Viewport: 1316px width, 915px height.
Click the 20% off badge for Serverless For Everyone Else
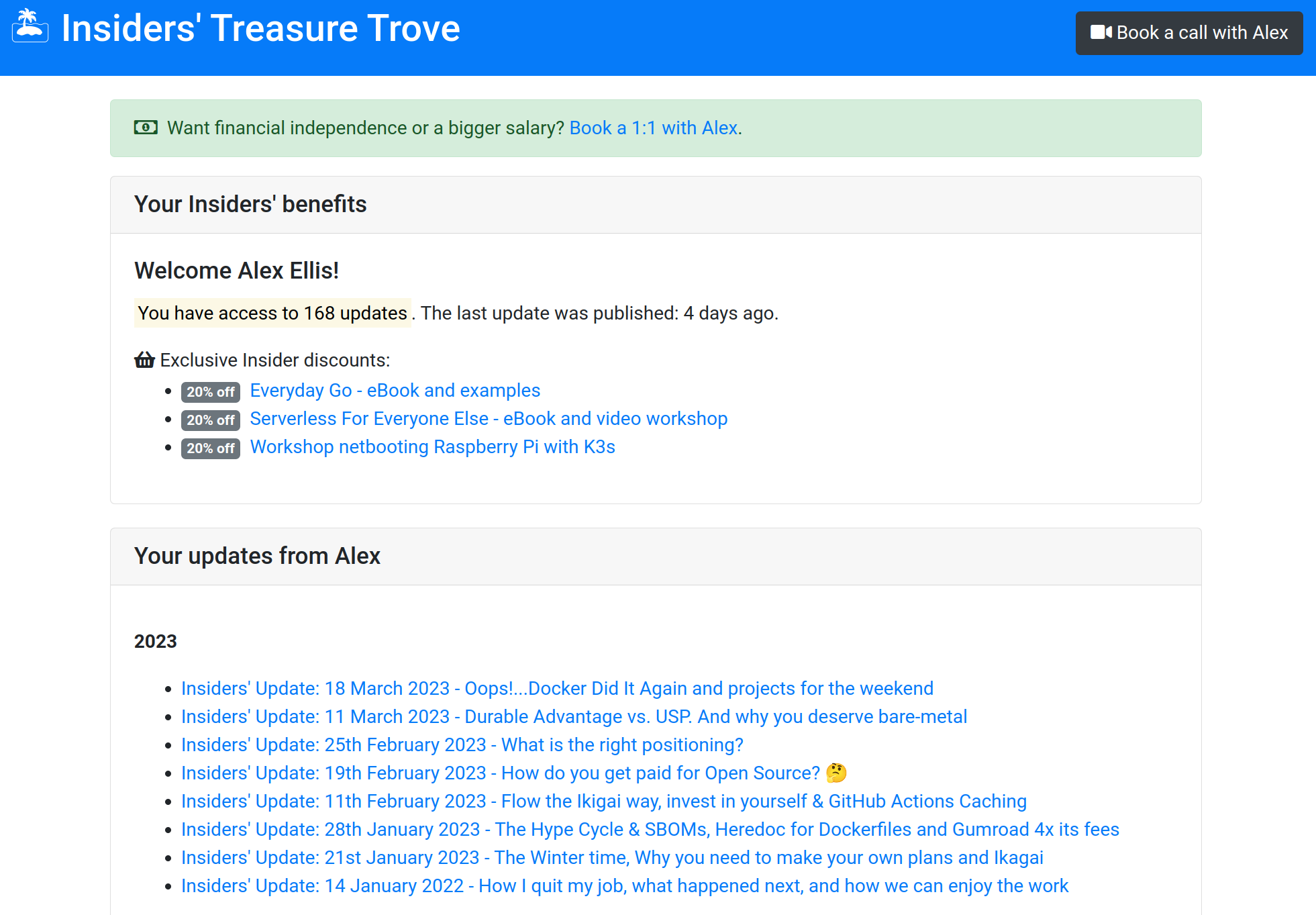211,419
